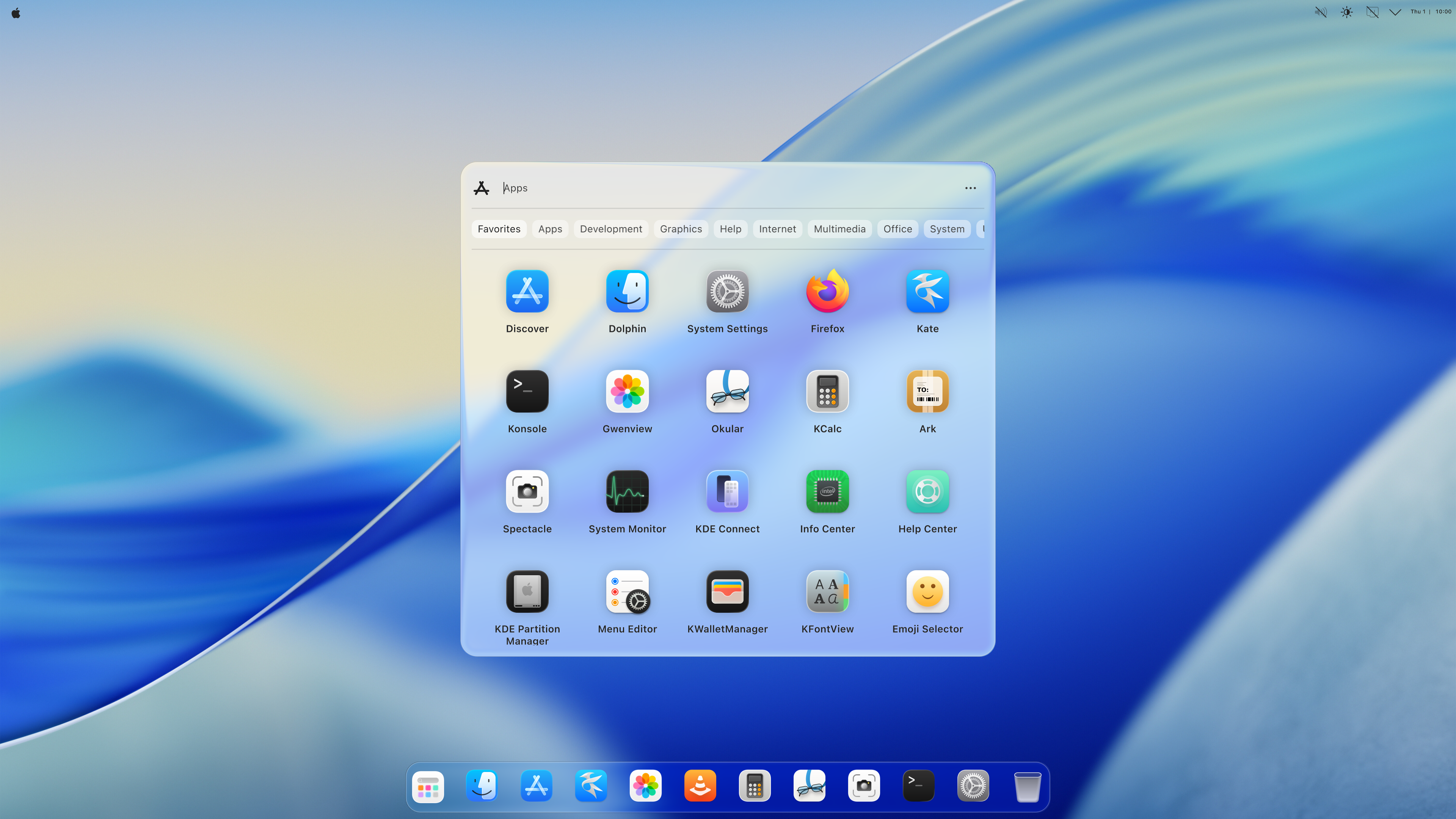Open brightness control in system tray
This screenshot has height=819, width=1456.
pyautogui.click(x=1346, y=12)
